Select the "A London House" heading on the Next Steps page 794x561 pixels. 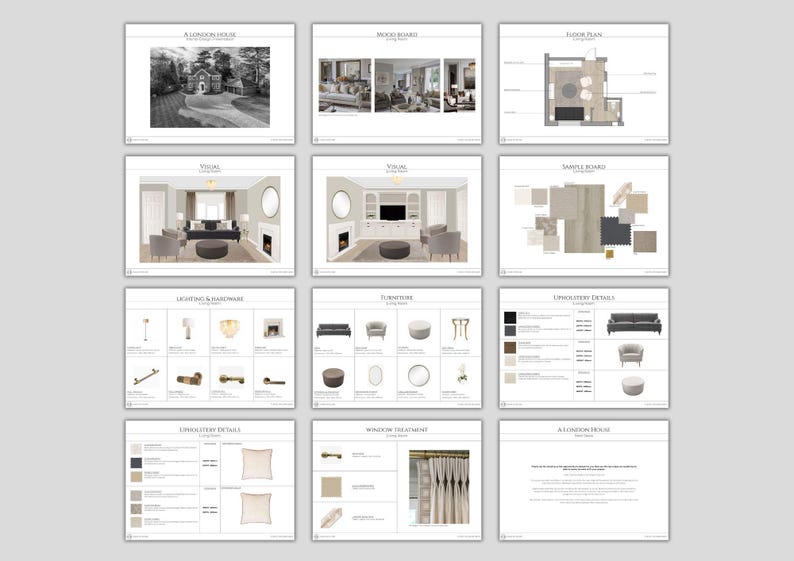584,429
